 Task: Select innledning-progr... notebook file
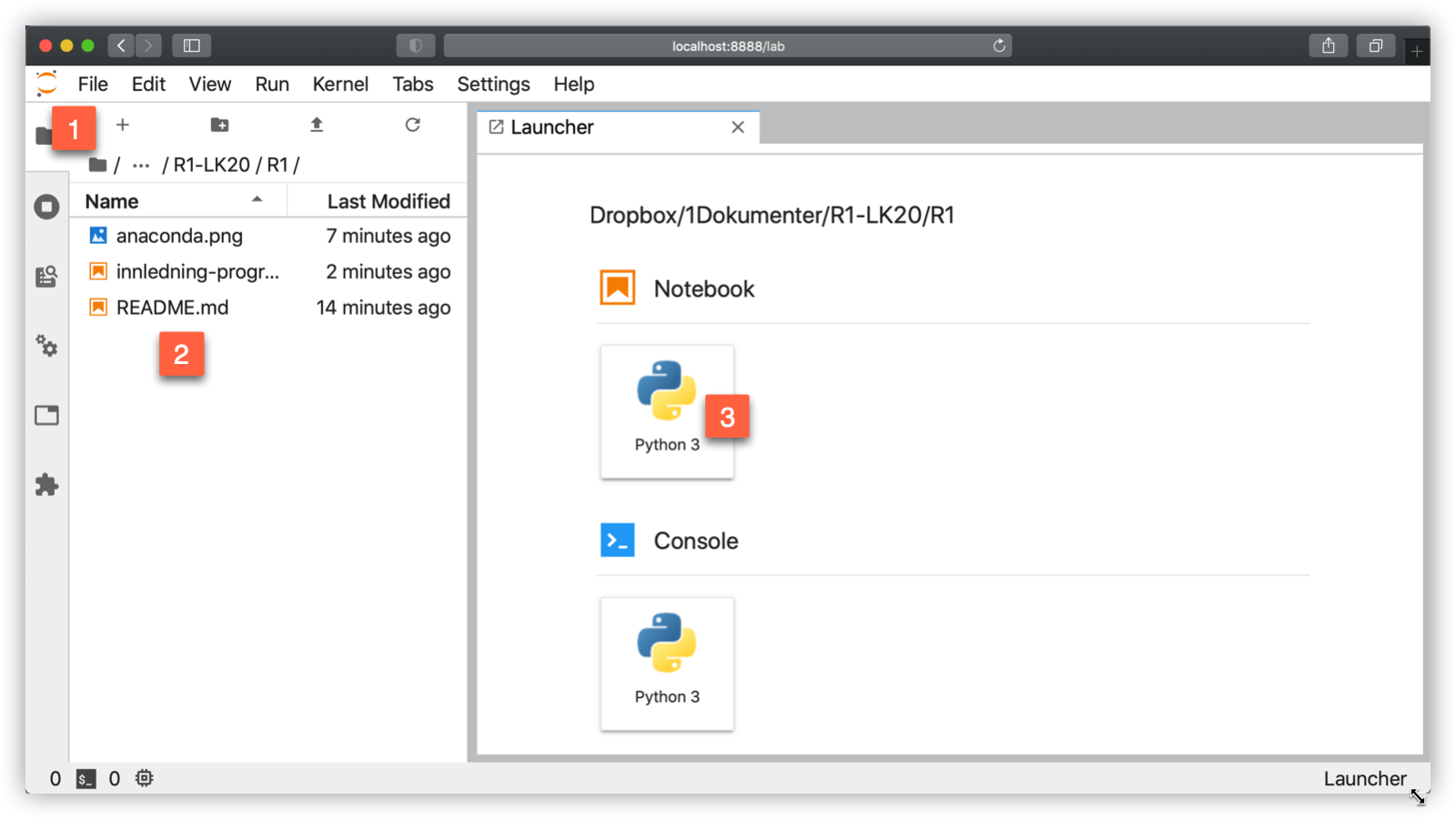[x=268, y=271]
